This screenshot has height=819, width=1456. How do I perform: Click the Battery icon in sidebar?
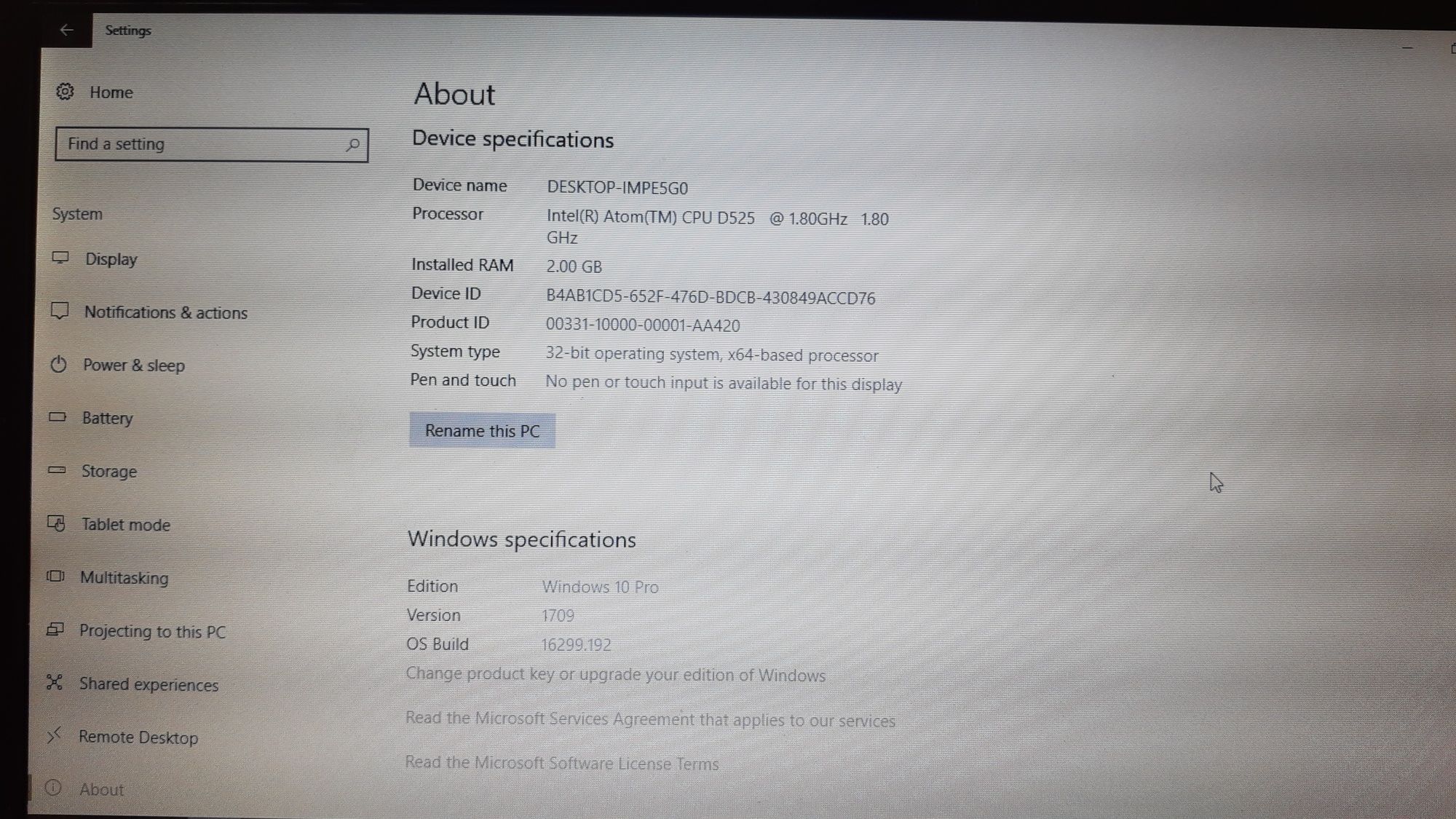57,417
